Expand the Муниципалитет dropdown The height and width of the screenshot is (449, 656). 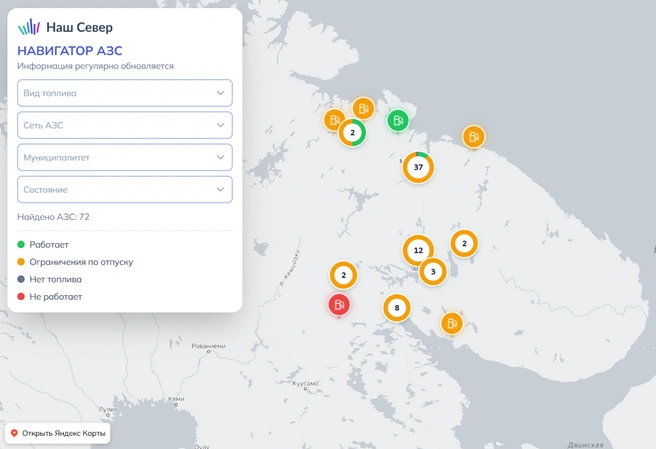125,157
